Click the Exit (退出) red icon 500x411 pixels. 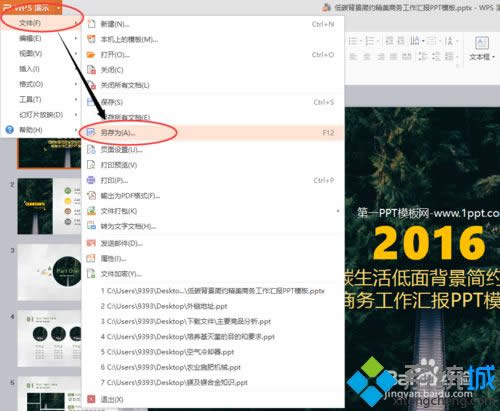click(91, 399)
